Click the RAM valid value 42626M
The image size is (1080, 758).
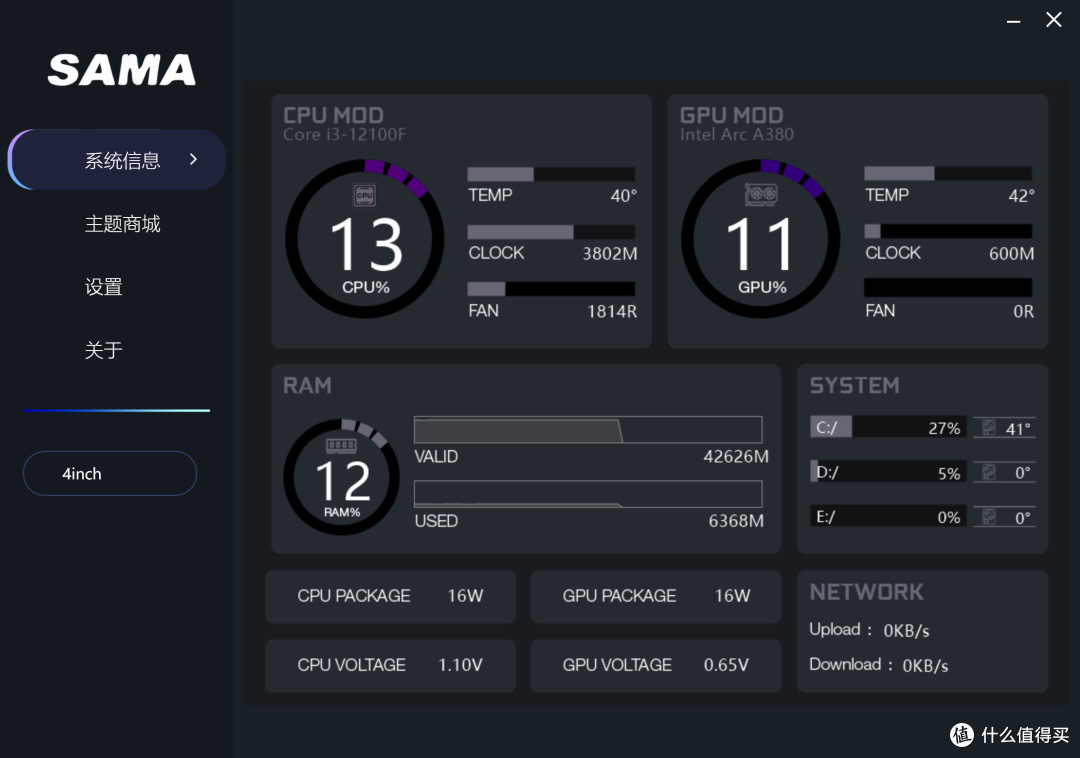736,456
